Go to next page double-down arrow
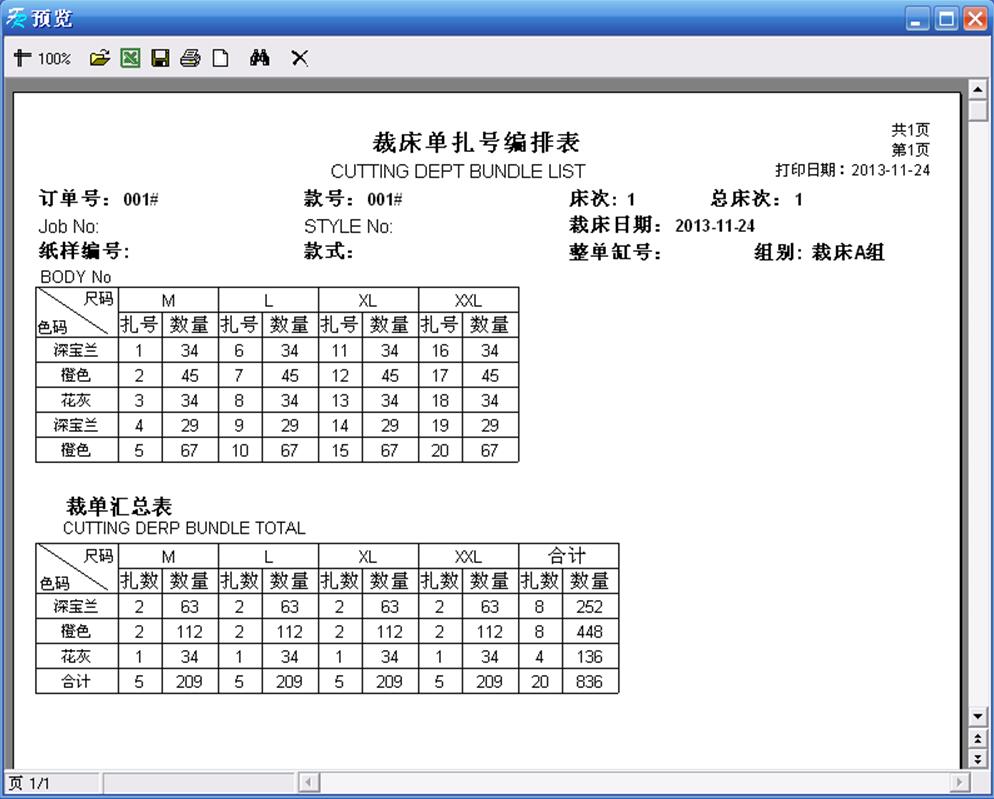Screen dimensions: 994x799 (x=979, y=759)
